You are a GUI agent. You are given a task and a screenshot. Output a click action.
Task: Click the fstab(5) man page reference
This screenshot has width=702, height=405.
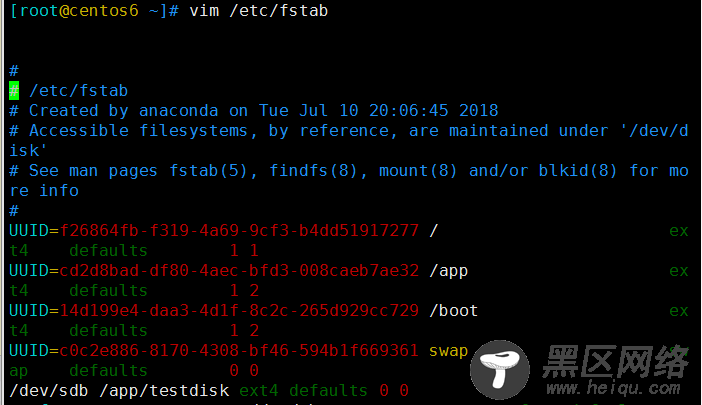point(209,171)
